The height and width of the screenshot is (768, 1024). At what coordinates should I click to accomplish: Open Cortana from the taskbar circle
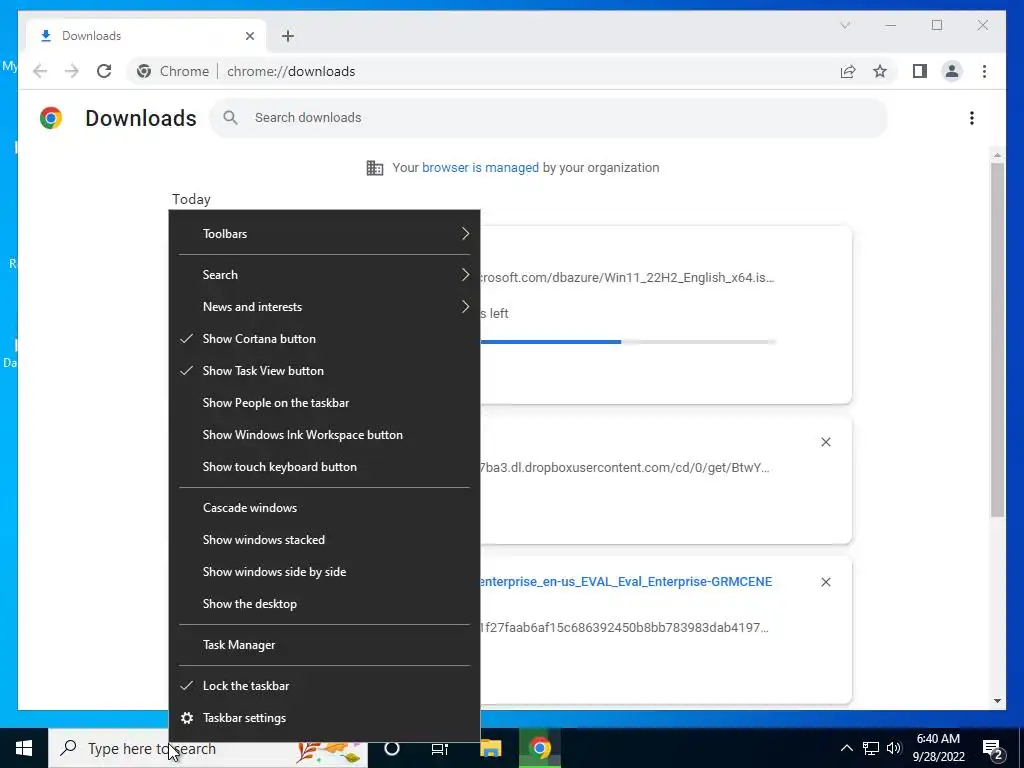click(392, 748)
